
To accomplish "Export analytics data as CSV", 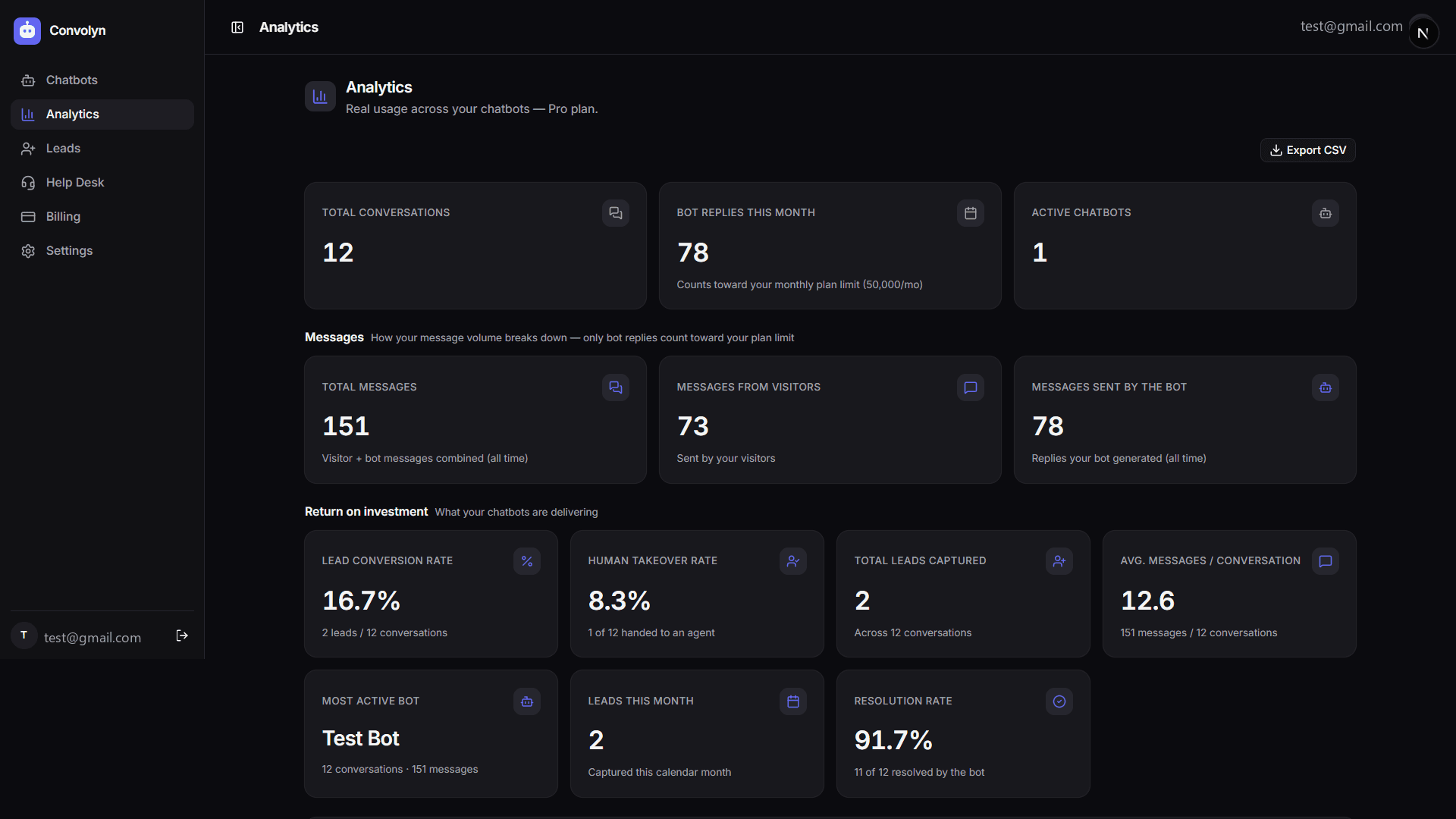I will click(1308, 150).
